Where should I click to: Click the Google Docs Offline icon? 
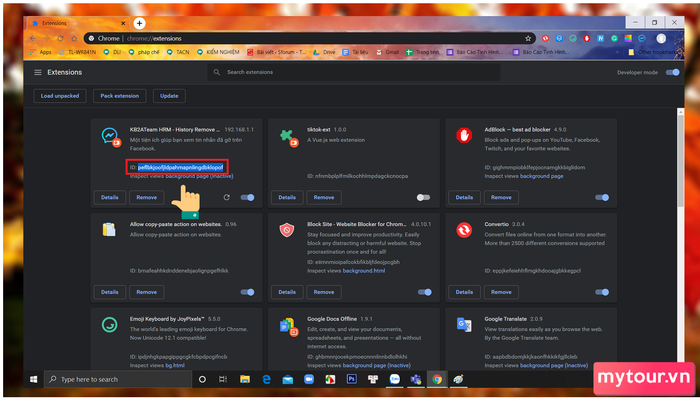coord(289,327)
